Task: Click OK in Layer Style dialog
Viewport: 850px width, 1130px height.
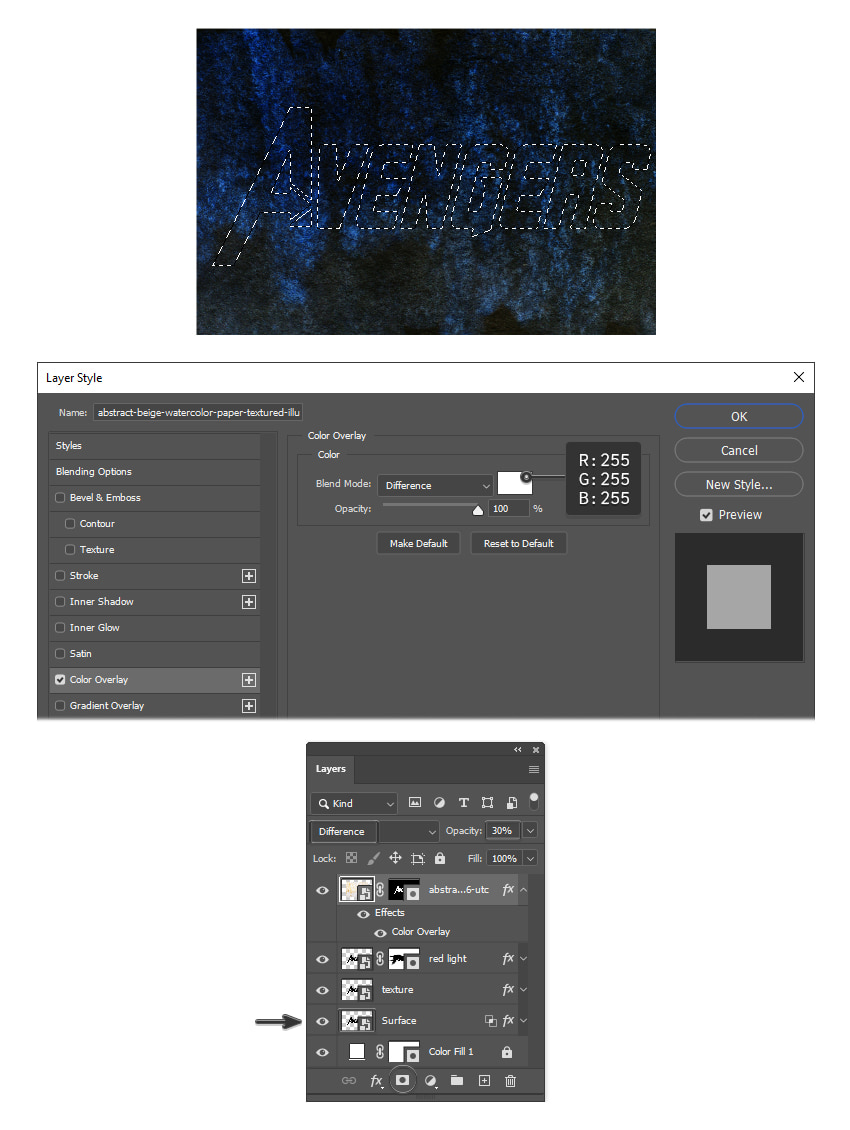Action: (x=739, y=416)
